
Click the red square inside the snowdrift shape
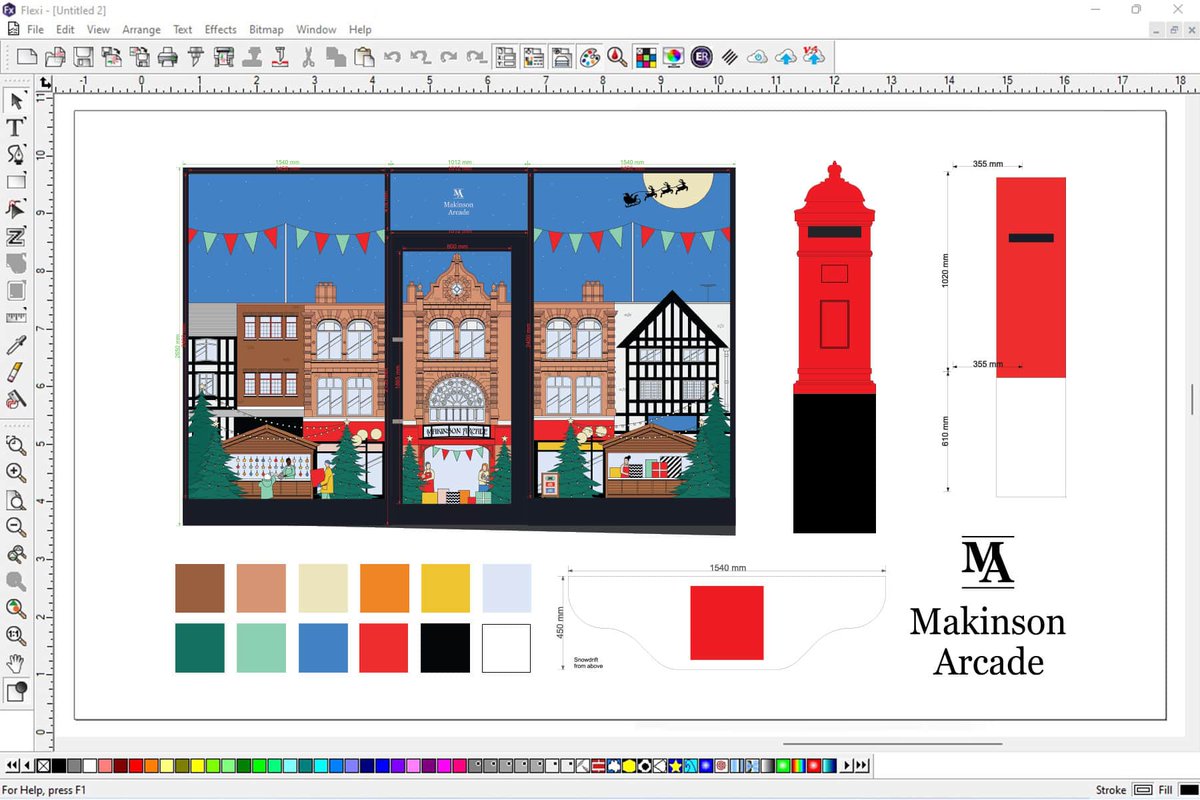(x=727, y=623)
